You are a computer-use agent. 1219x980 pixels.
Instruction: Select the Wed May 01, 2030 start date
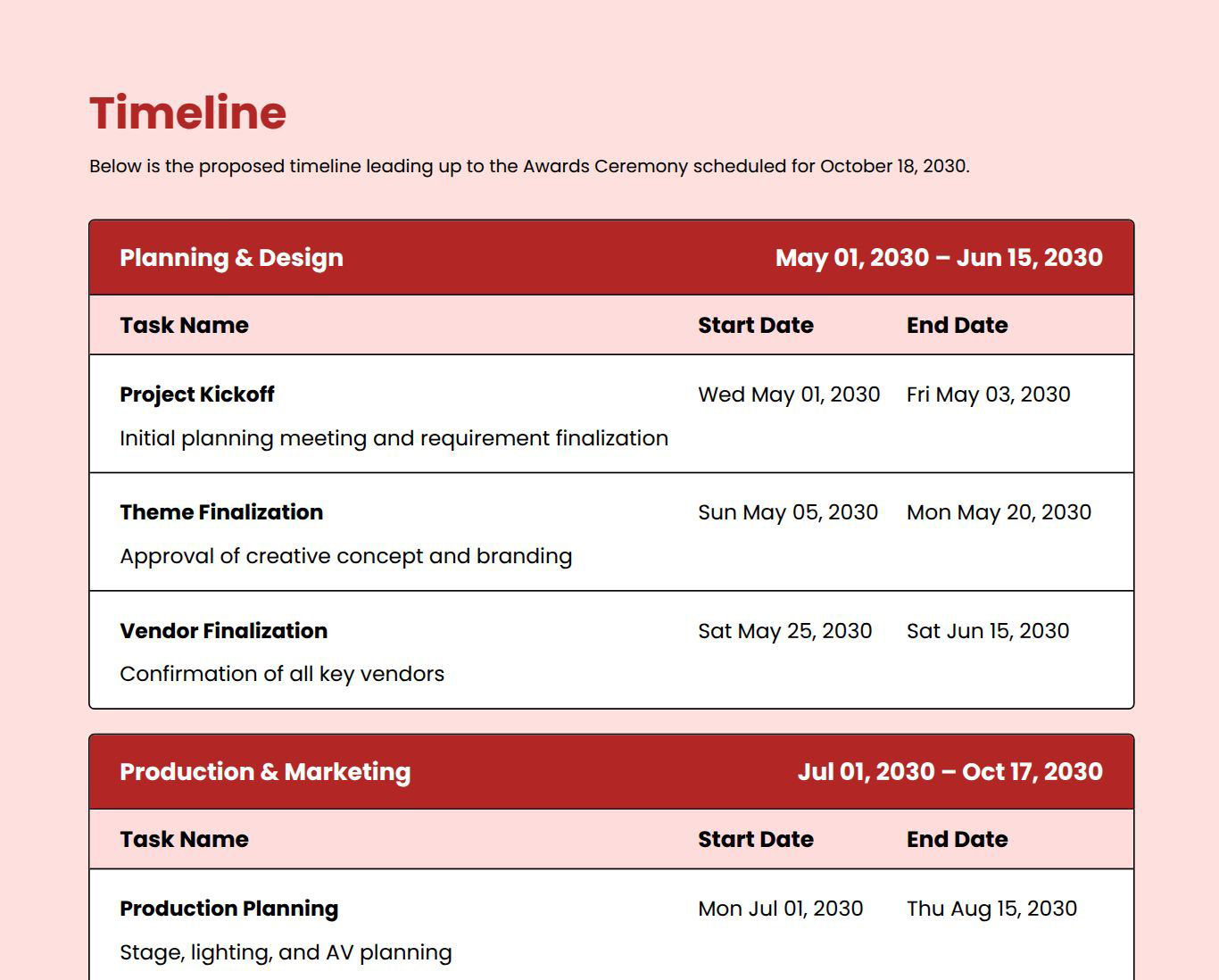pyautogui.click(x=788, y=394)
